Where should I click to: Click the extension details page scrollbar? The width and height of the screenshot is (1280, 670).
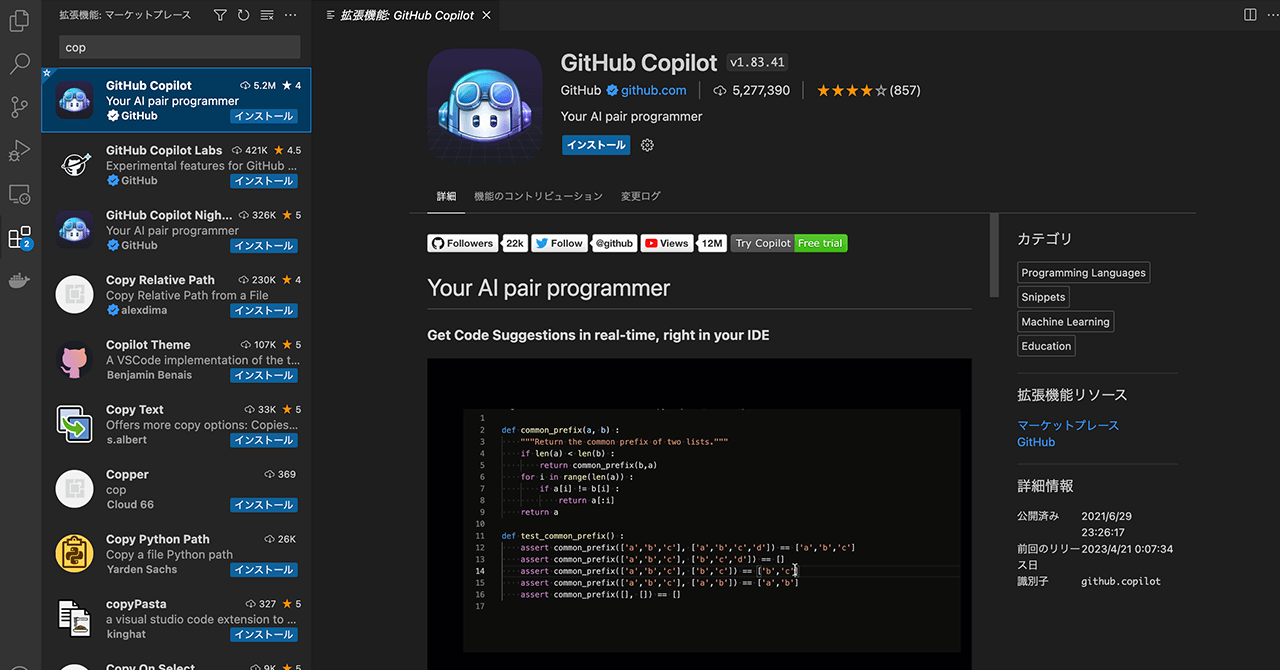point(993,255)
